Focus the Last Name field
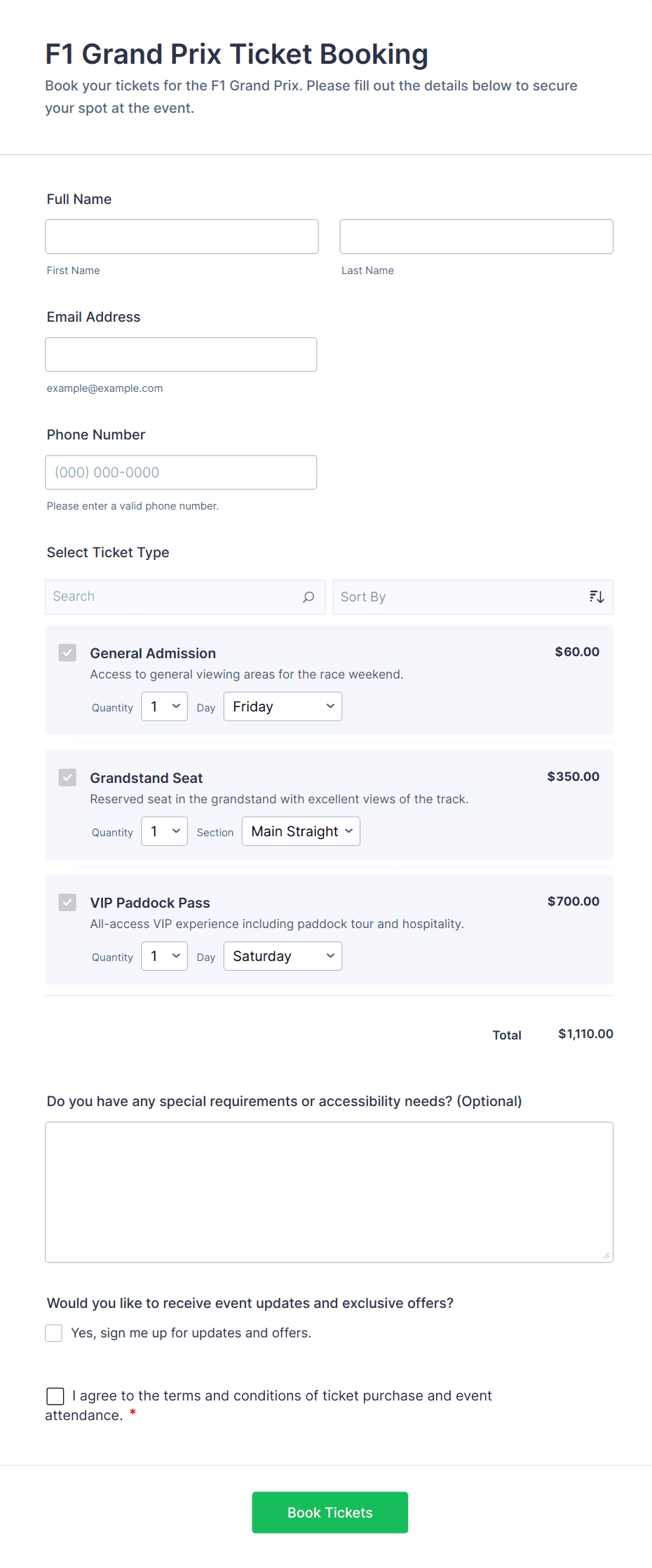652x1568 pixels. tap(476, 237)
